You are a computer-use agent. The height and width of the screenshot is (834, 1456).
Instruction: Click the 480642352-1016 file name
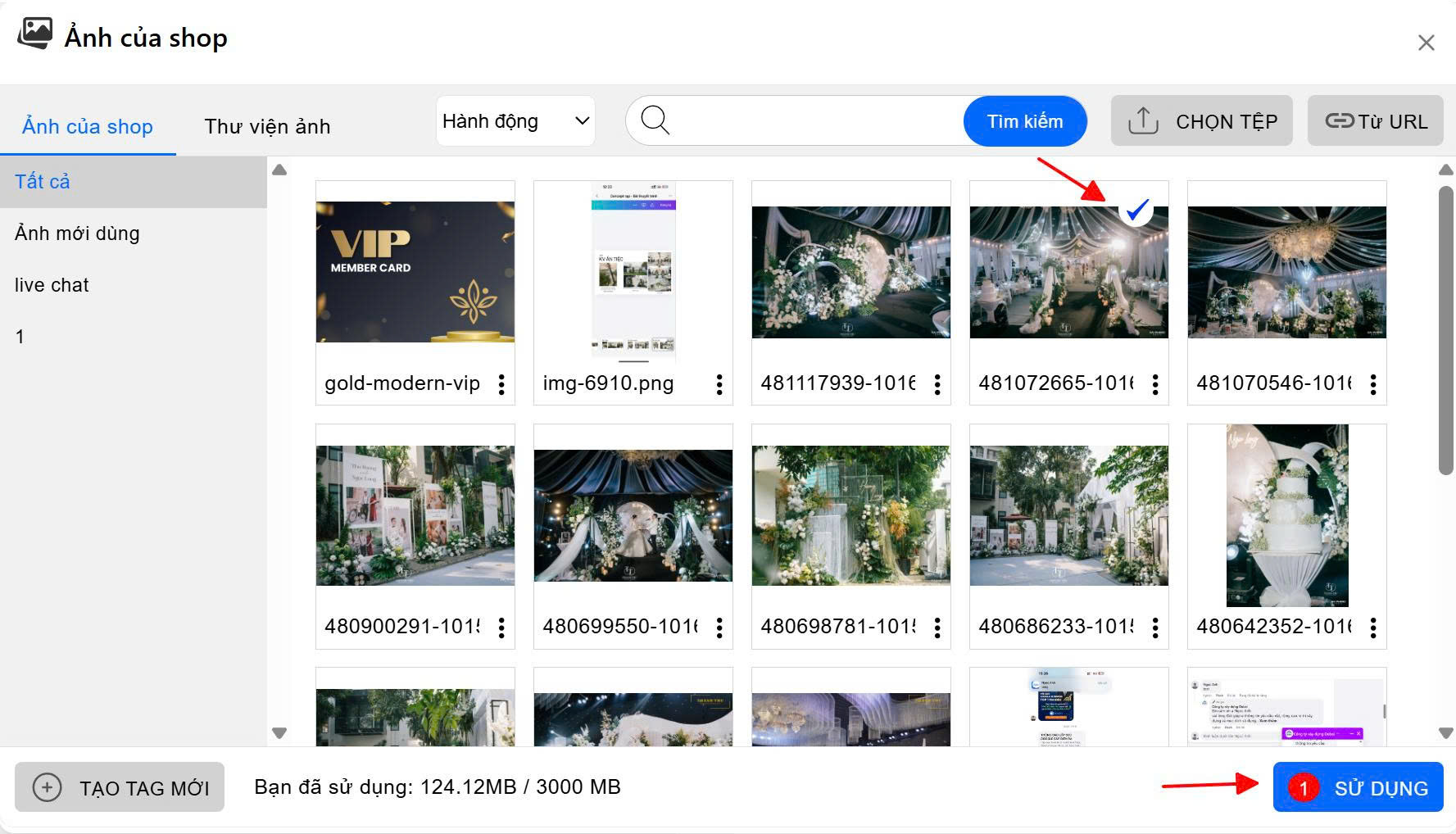(1274, 627)
